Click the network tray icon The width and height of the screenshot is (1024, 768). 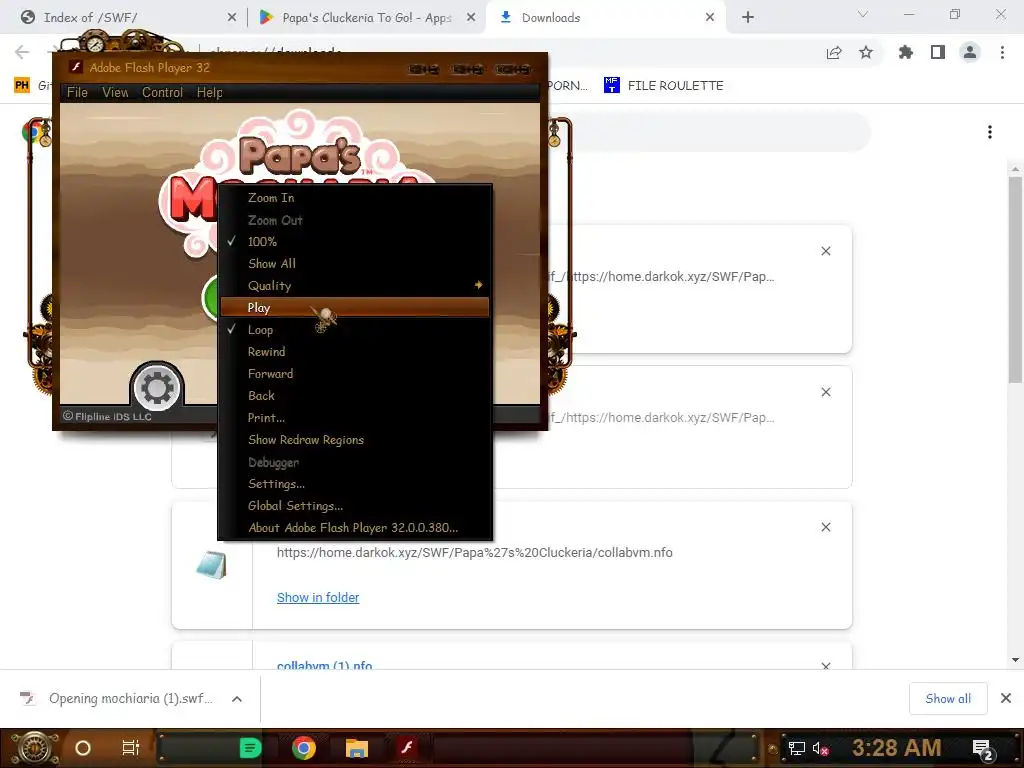point(797,748)
